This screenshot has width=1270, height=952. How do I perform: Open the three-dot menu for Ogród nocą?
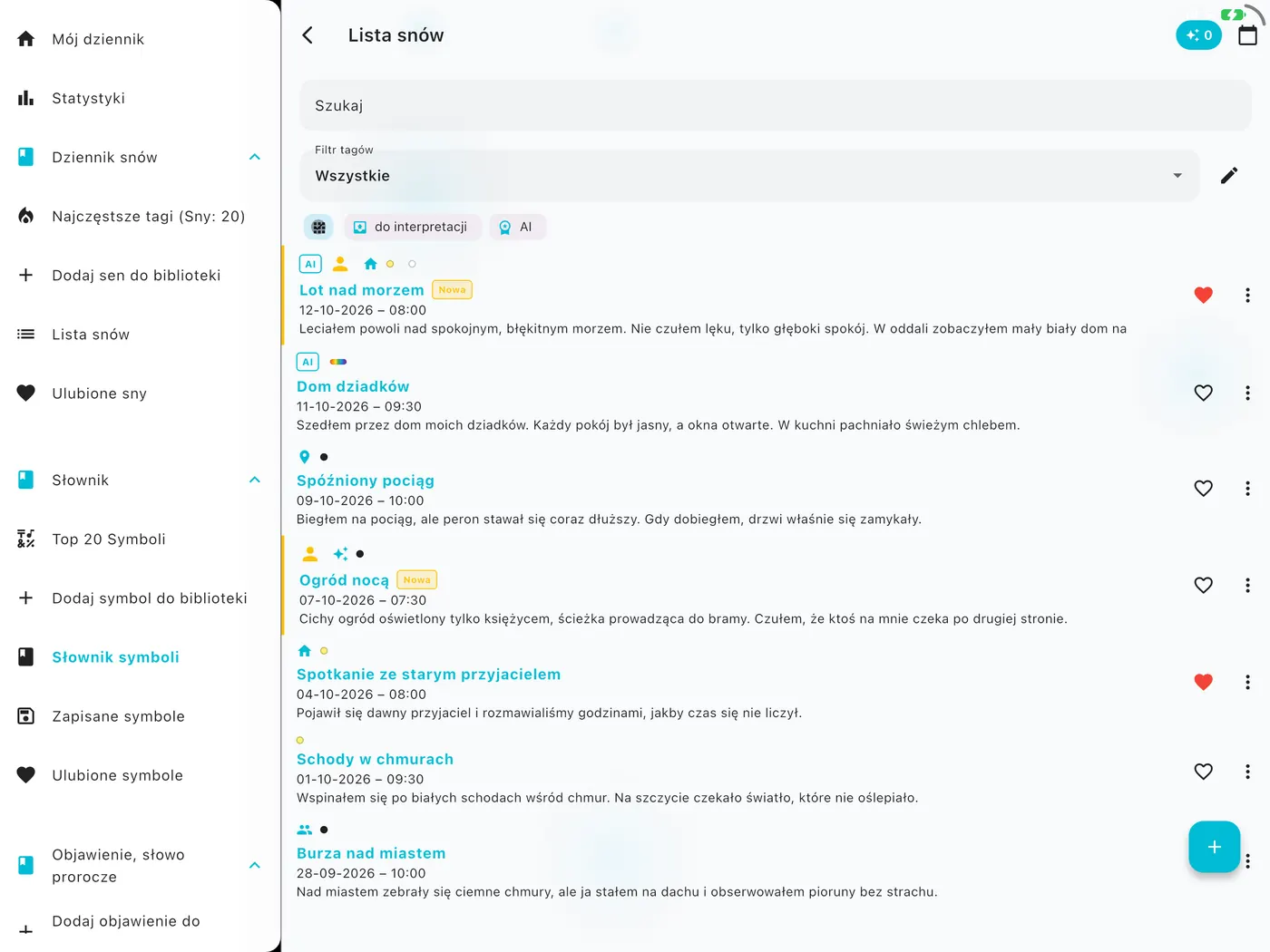point(1247,585)
